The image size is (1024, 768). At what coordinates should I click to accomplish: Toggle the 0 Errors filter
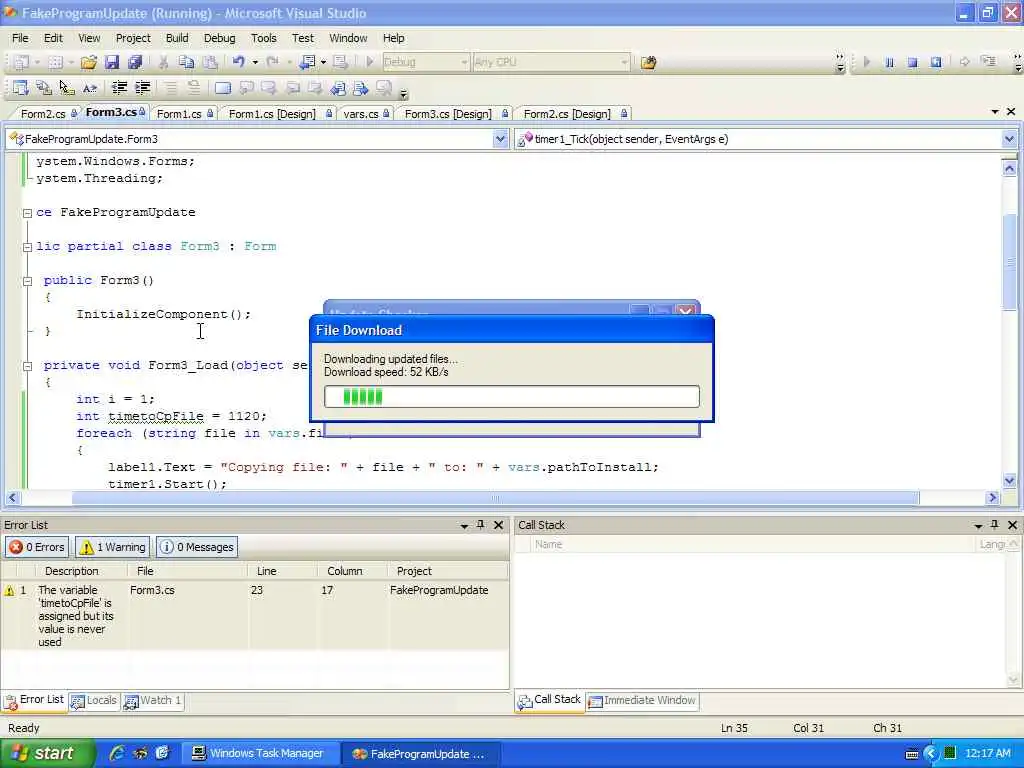click(x=37, y=547)
